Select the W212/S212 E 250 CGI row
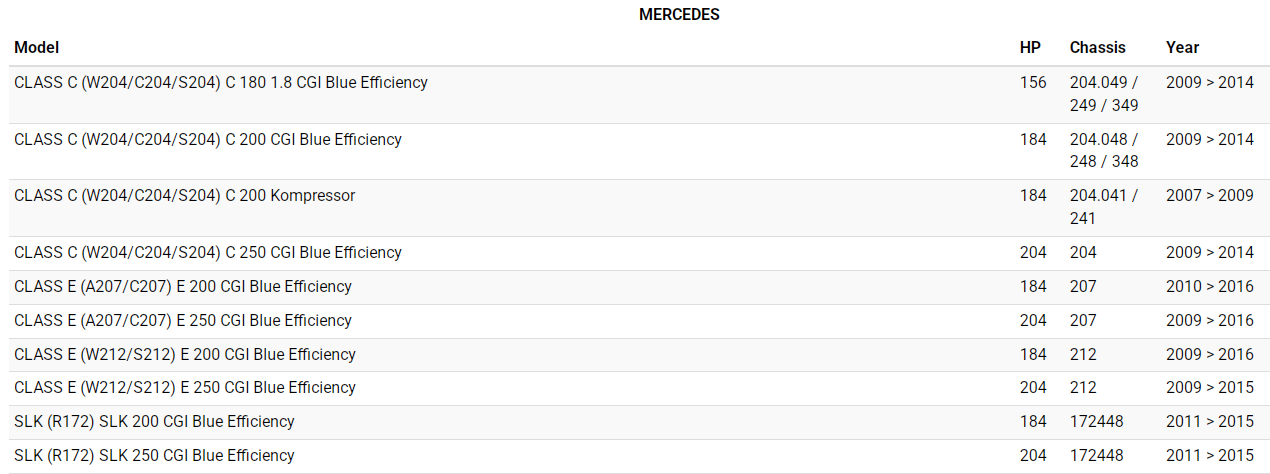1270x474 pixels. coord(185,388)
